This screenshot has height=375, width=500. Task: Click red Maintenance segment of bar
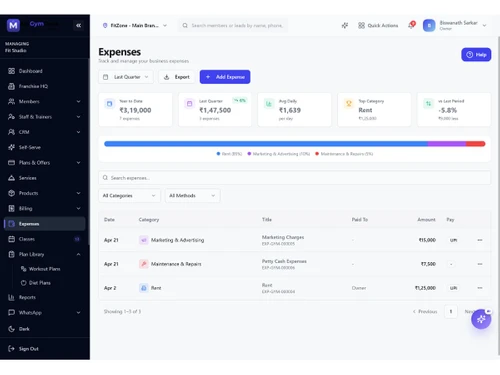[x=476, y=144]
